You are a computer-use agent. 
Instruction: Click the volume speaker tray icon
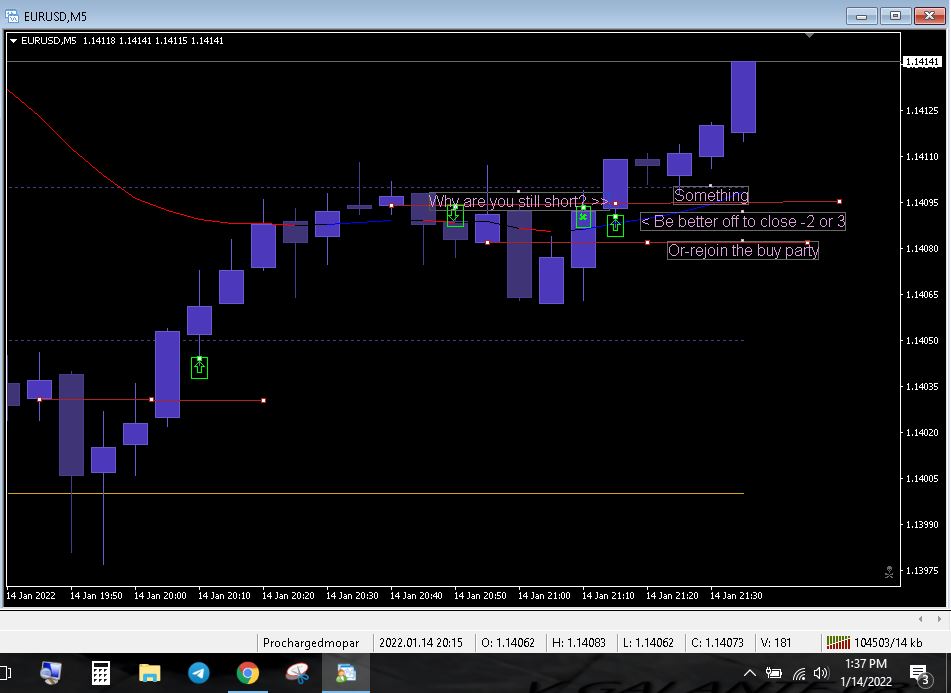click(821, 673)
